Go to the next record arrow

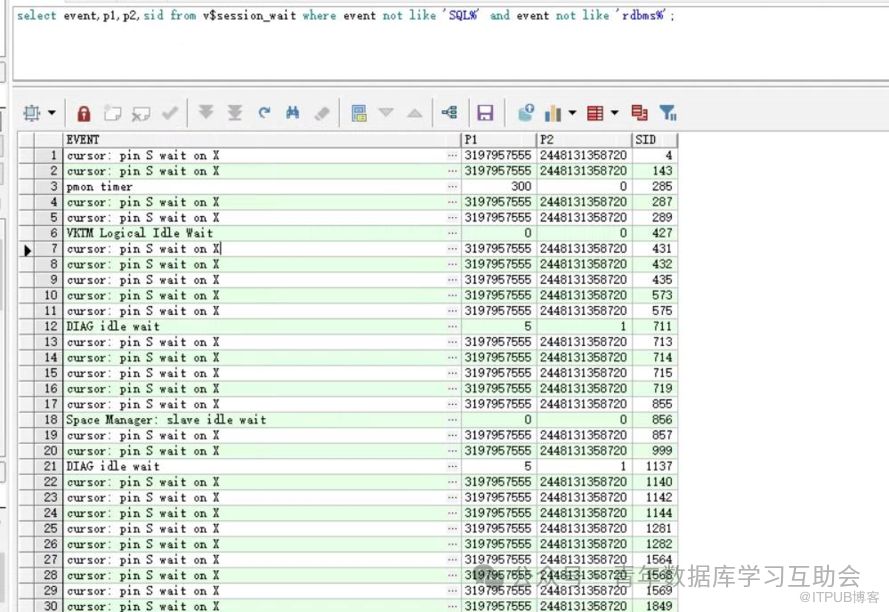[x=386, y=113]
